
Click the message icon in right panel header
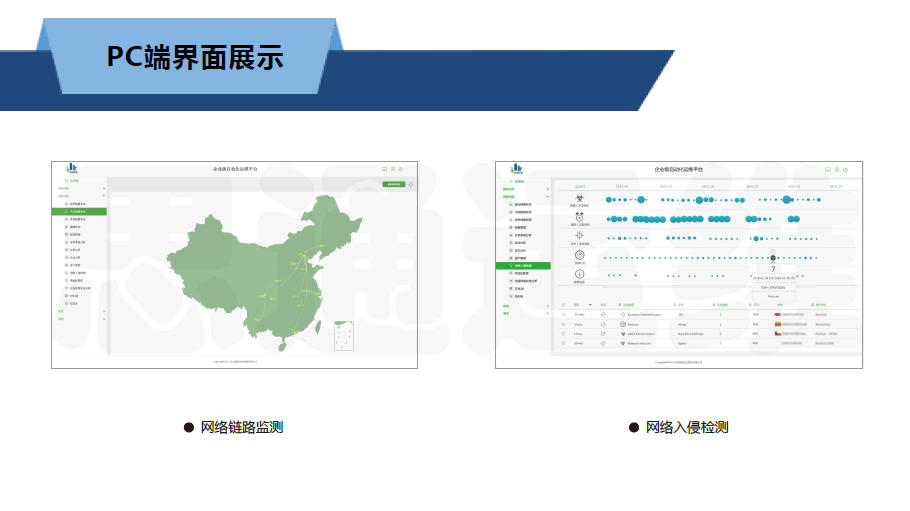pos(828,169)
